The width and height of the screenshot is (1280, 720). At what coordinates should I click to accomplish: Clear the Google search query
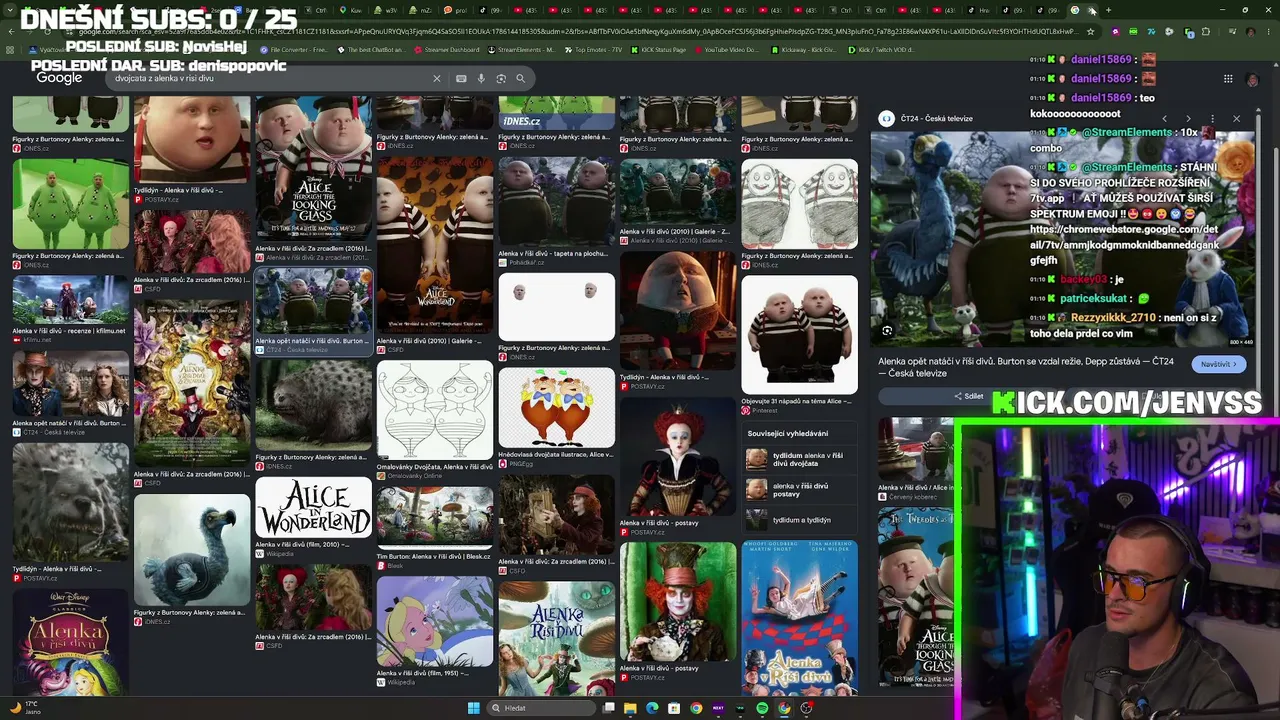(436, 78)
